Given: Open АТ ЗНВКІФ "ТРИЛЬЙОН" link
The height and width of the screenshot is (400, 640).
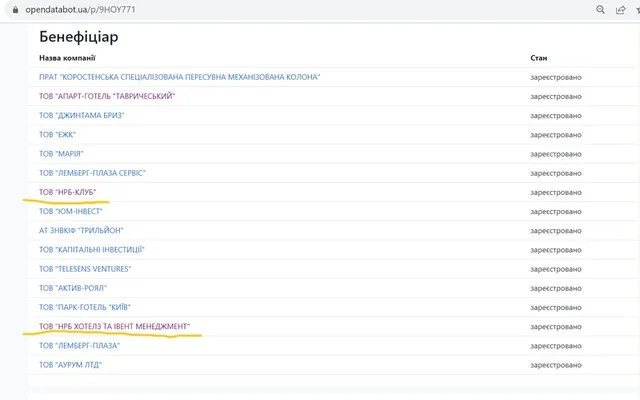Looking at the screenshot, I should pyautogui.click(x=81, y=230).
